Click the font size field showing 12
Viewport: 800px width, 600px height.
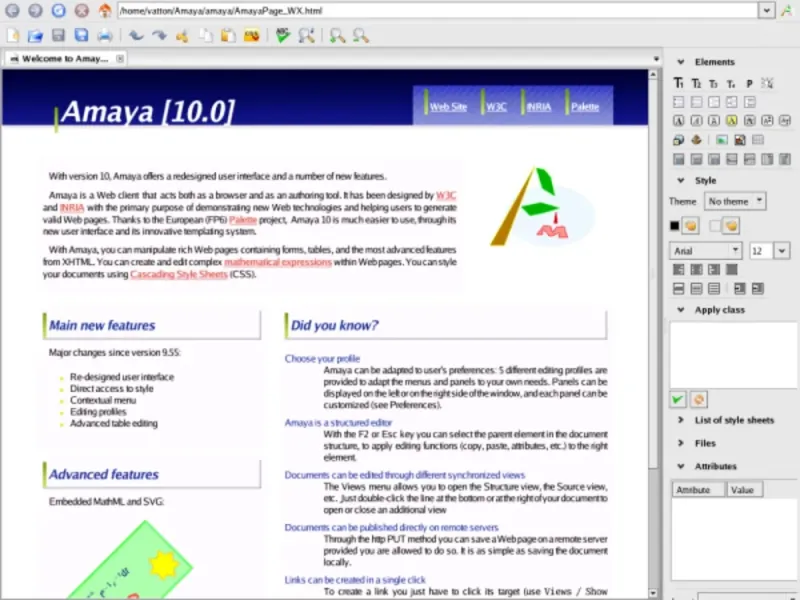761,251
